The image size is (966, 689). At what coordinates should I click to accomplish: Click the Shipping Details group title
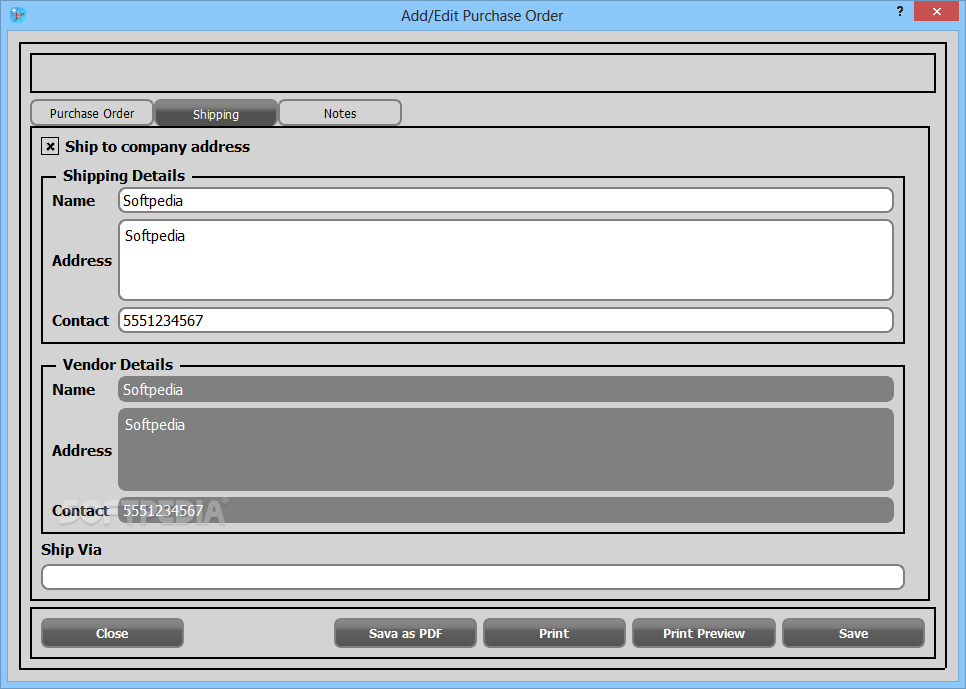(x=124, y=176)
